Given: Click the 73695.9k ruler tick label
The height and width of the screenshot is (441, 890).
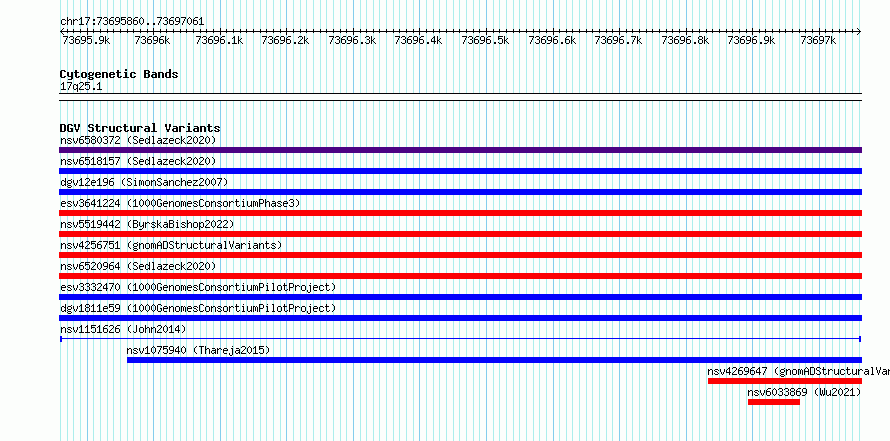Looking at the screenshot, I should click(x=86, y=40).
